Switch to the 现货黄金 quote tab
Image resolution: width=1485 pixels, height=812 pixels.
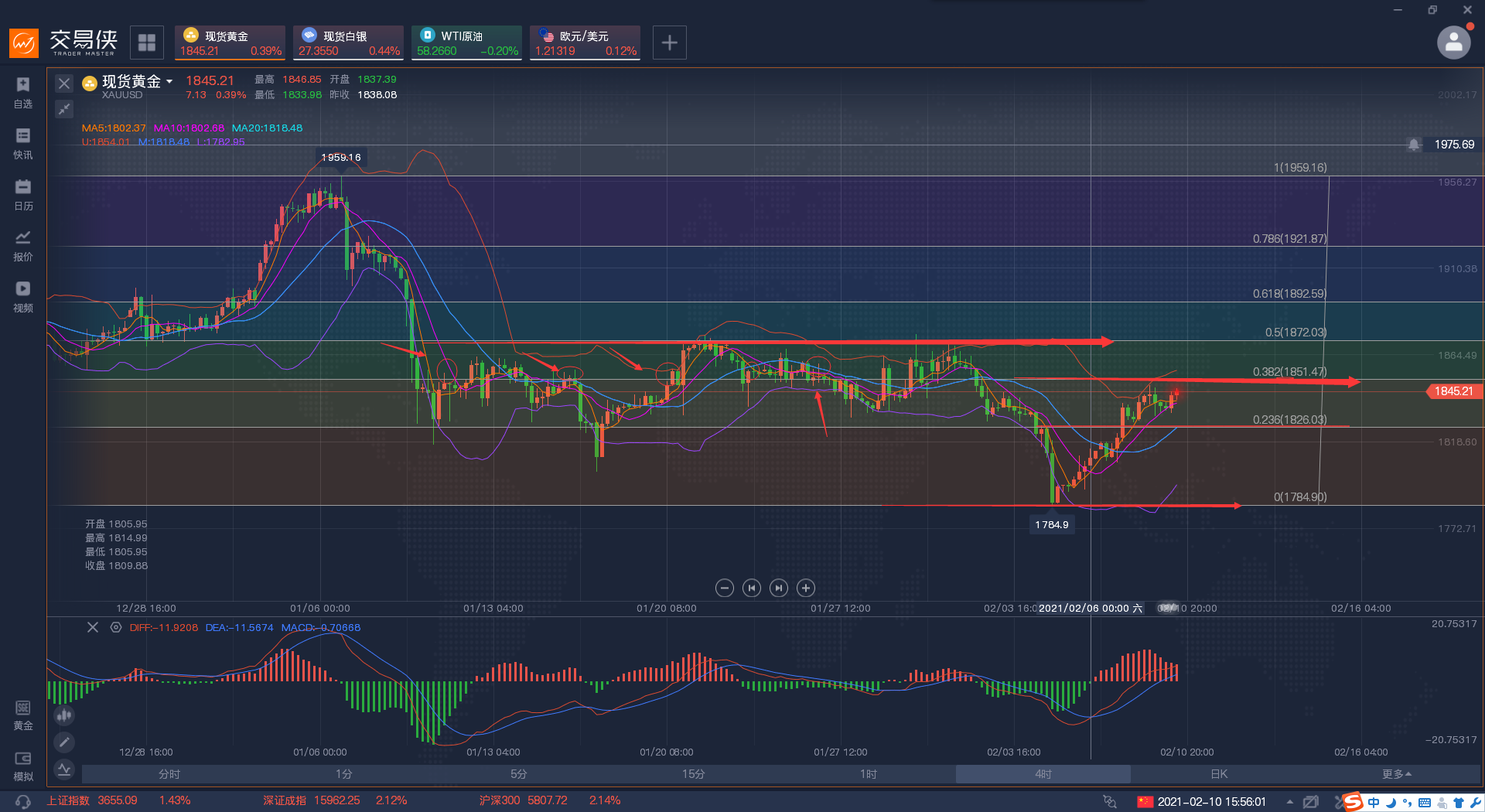230,43
